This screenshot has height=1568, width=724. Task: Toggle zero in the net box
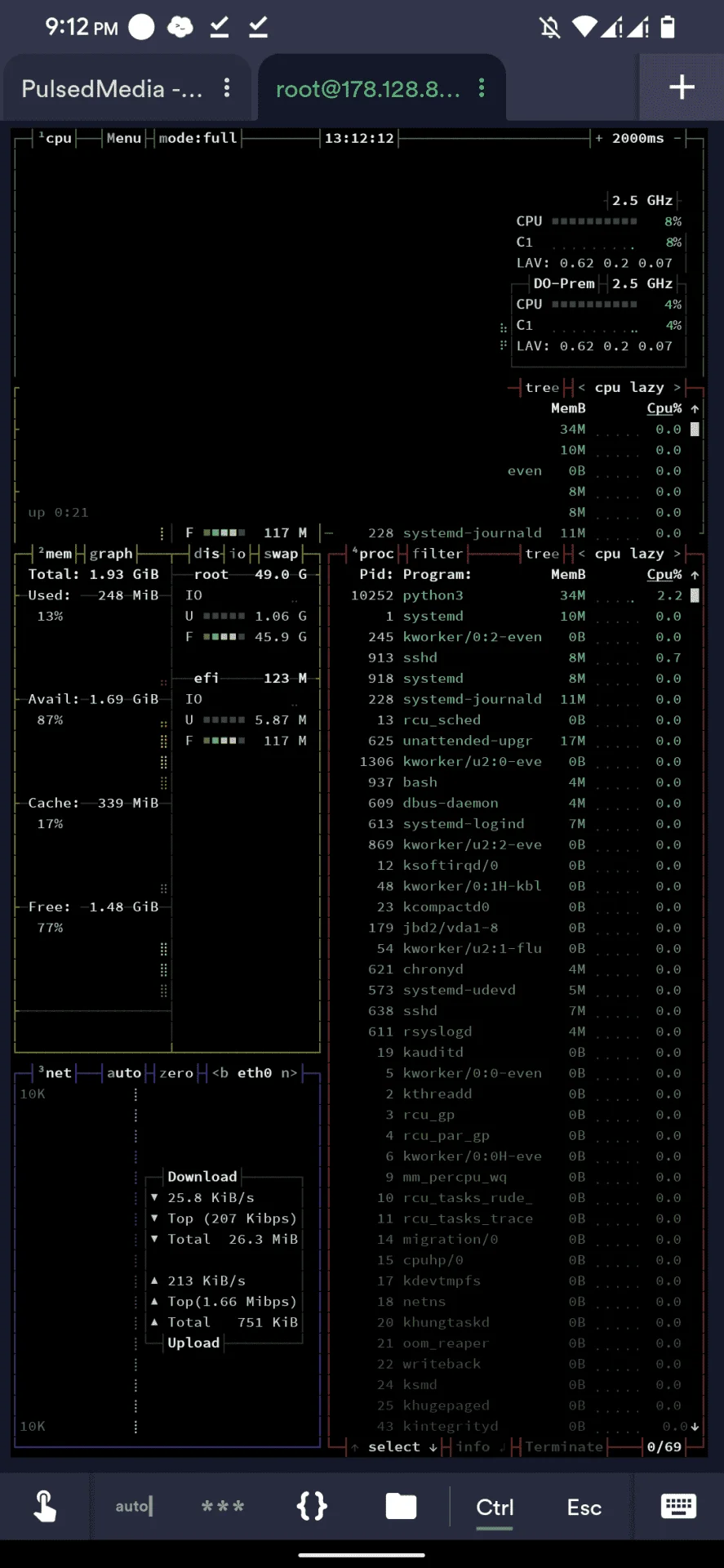(176, 1073)
